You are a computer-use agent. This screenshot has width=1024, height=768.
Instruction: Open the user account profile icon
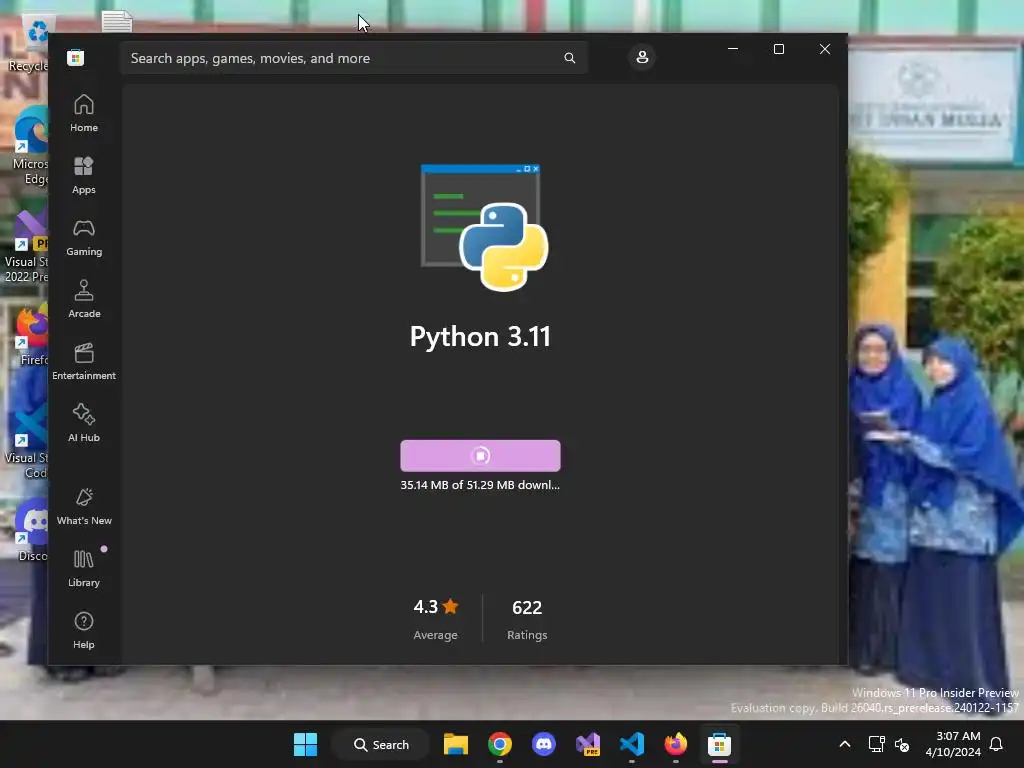(642, 57)
